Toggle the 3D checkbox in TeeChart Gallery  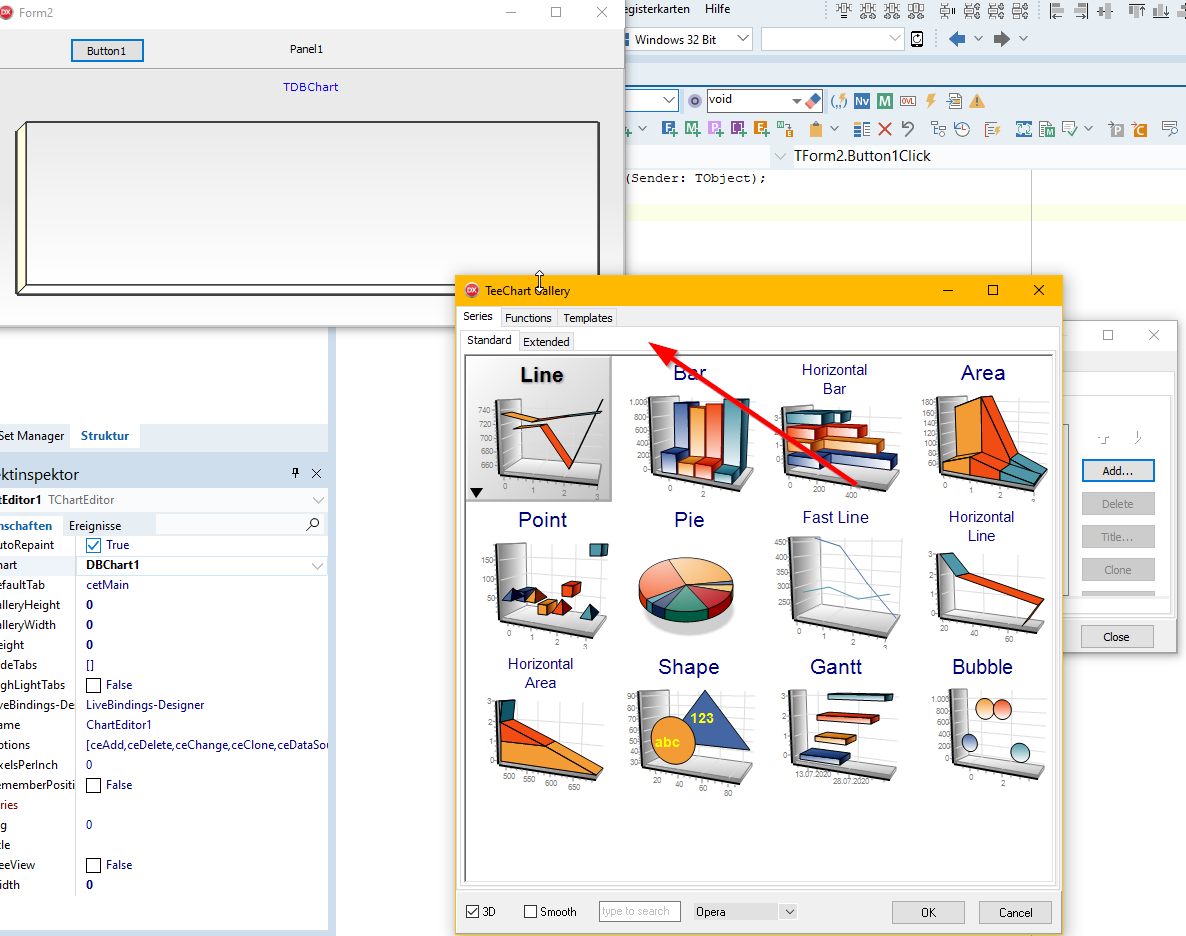(x=473, y=912)
